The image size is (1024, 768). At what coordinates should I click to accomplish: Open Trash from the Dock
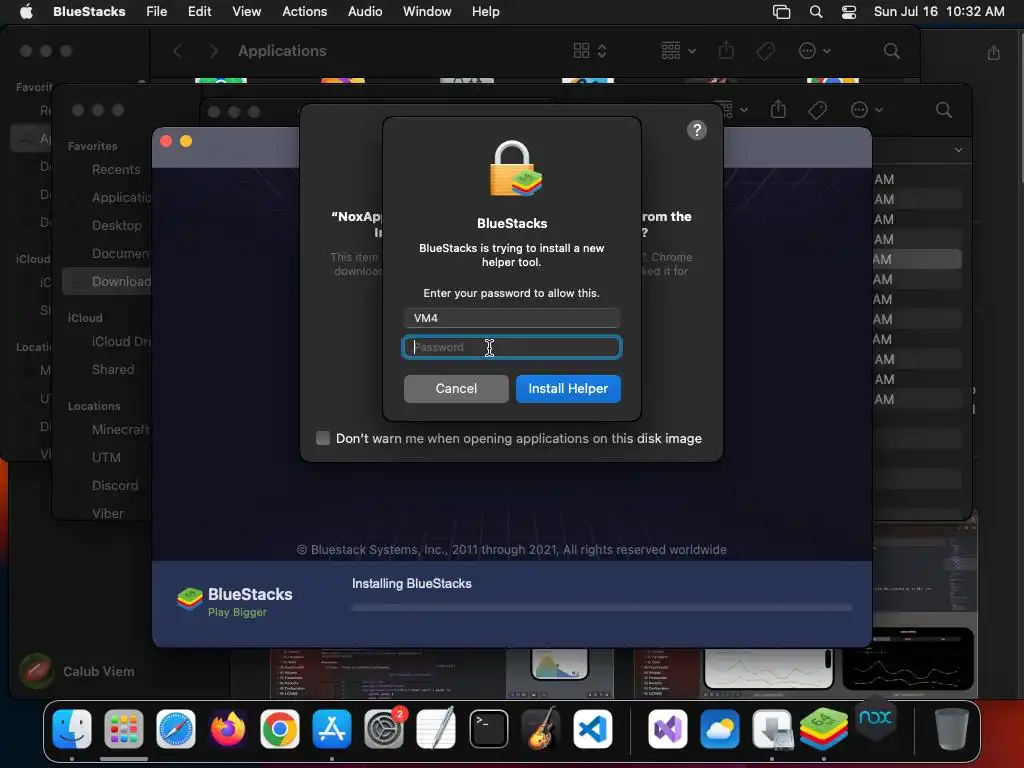(x=951, y=729)
